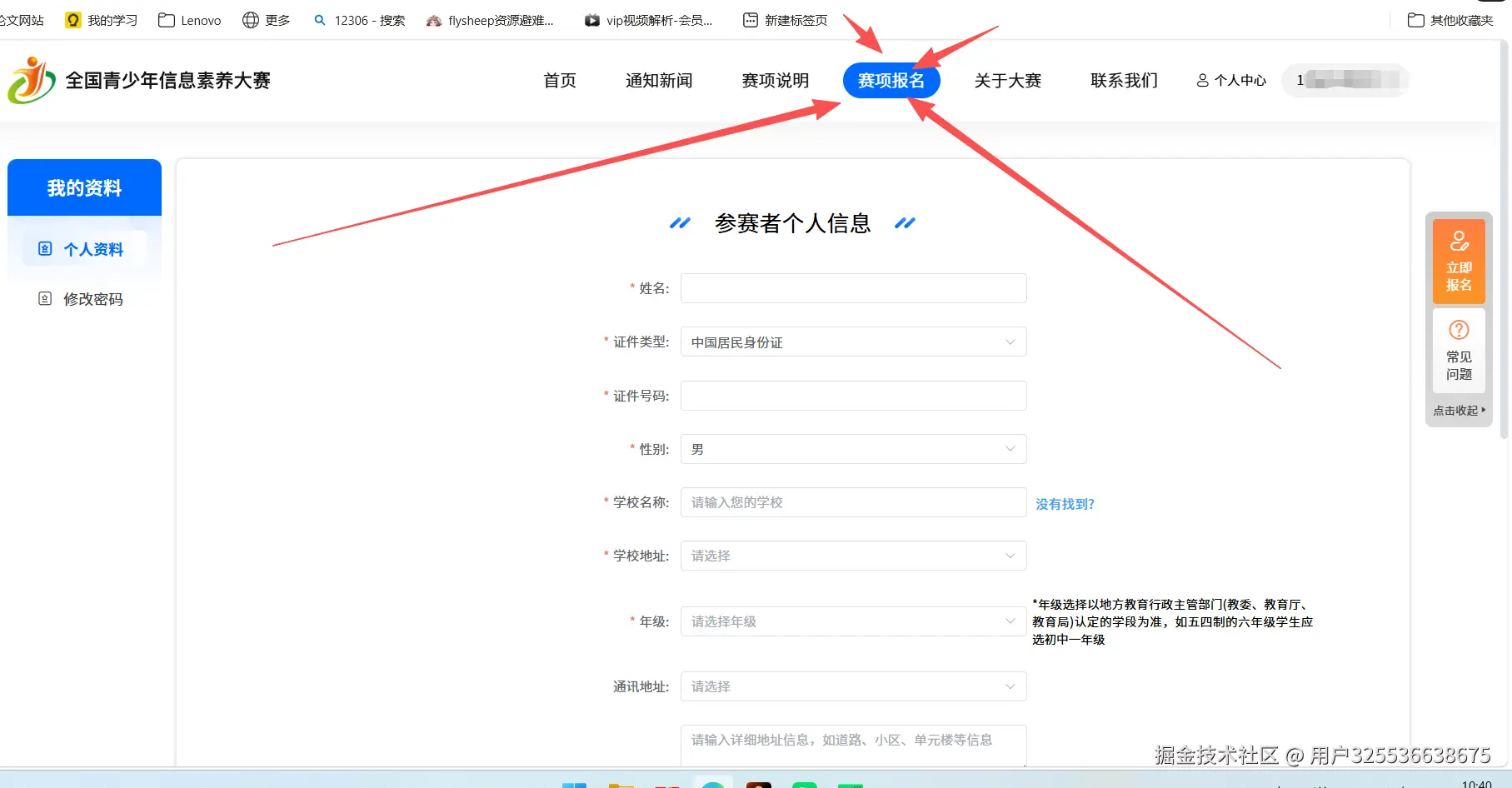The image size is (1512, 788).
Task: Click the 没有找到? link
Action: (x=1065, y=504)
